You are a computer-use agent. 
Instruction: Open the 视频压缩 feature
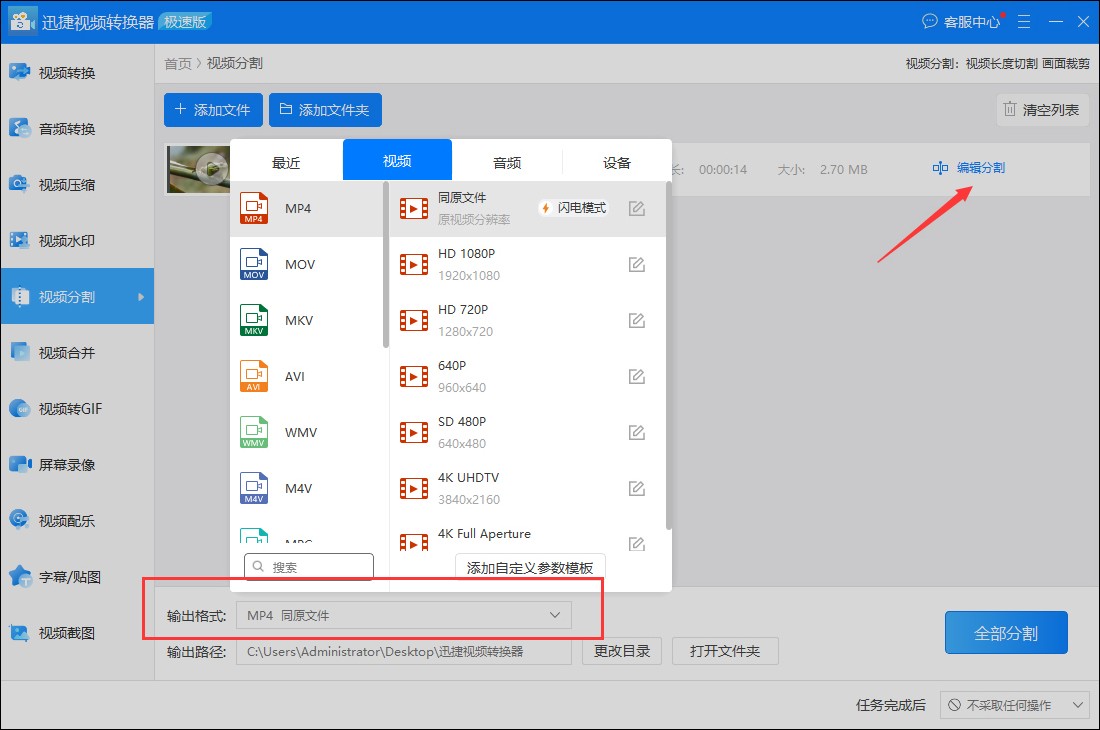pos(77,184)
